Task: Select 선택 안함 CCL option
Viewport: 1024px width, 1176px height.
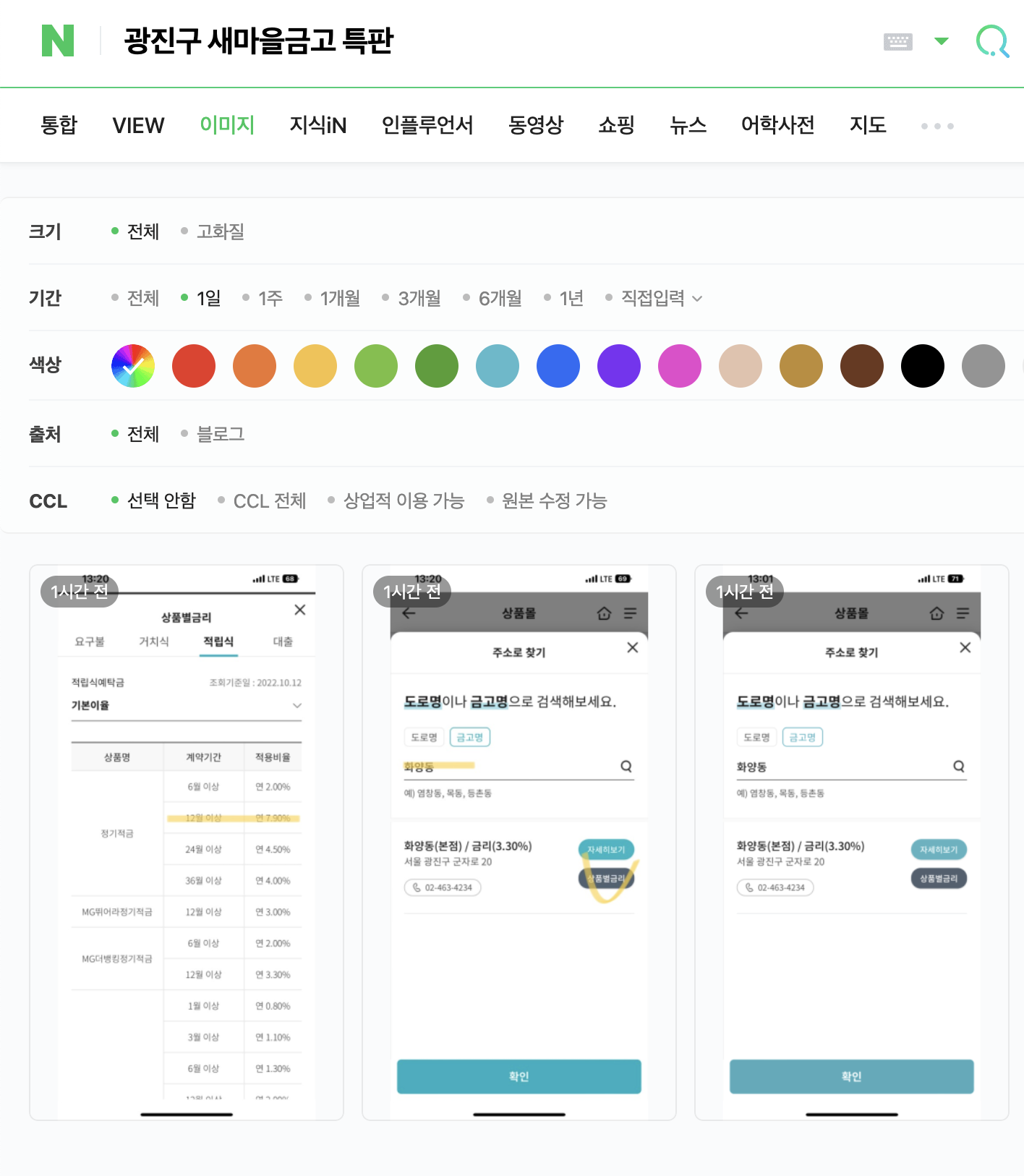Action: (154, 500)
